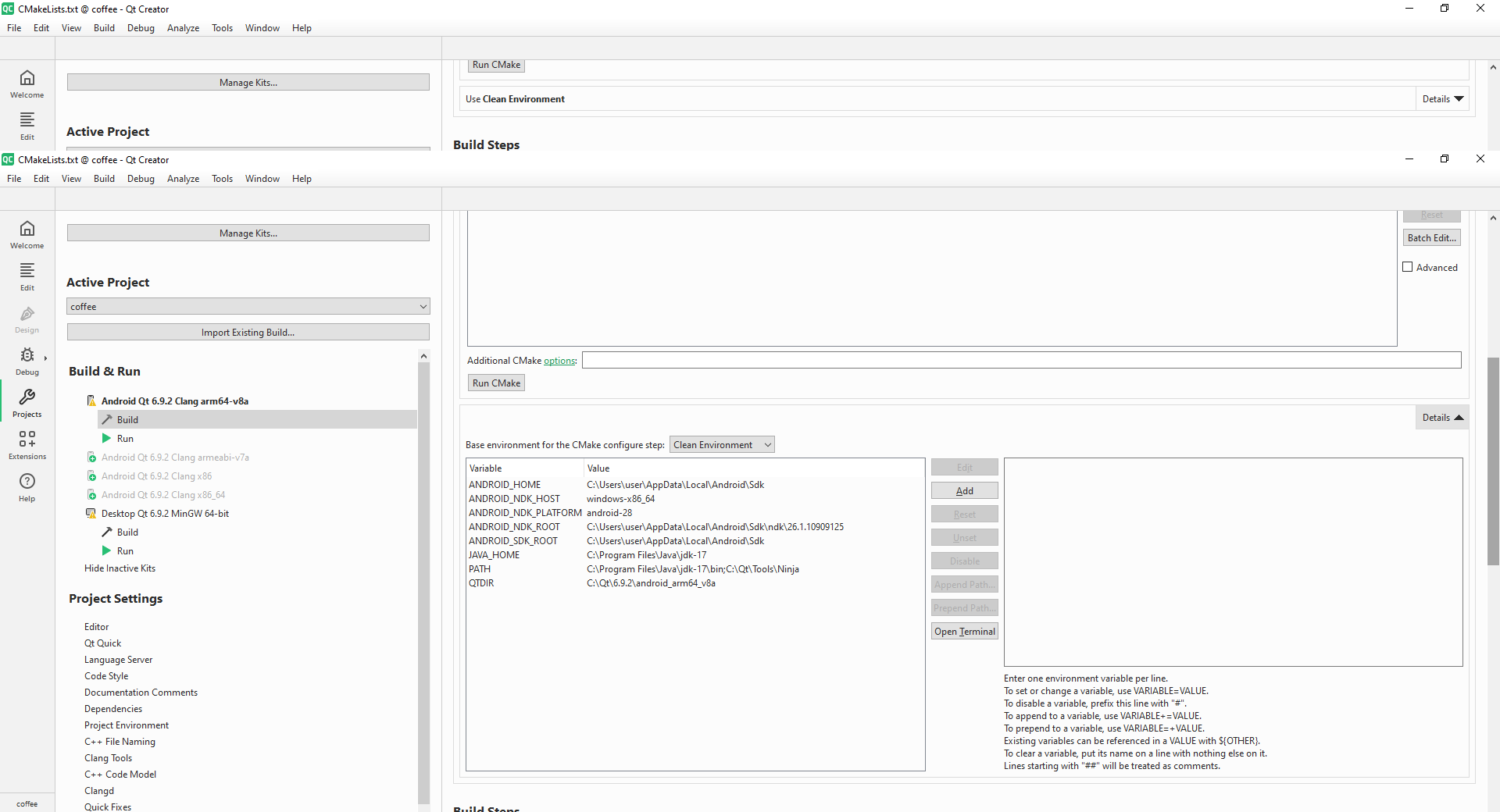This screenshot has height=812, width=1500.
Task: Click Run CMake in the background window
Action: coord(496,65)
